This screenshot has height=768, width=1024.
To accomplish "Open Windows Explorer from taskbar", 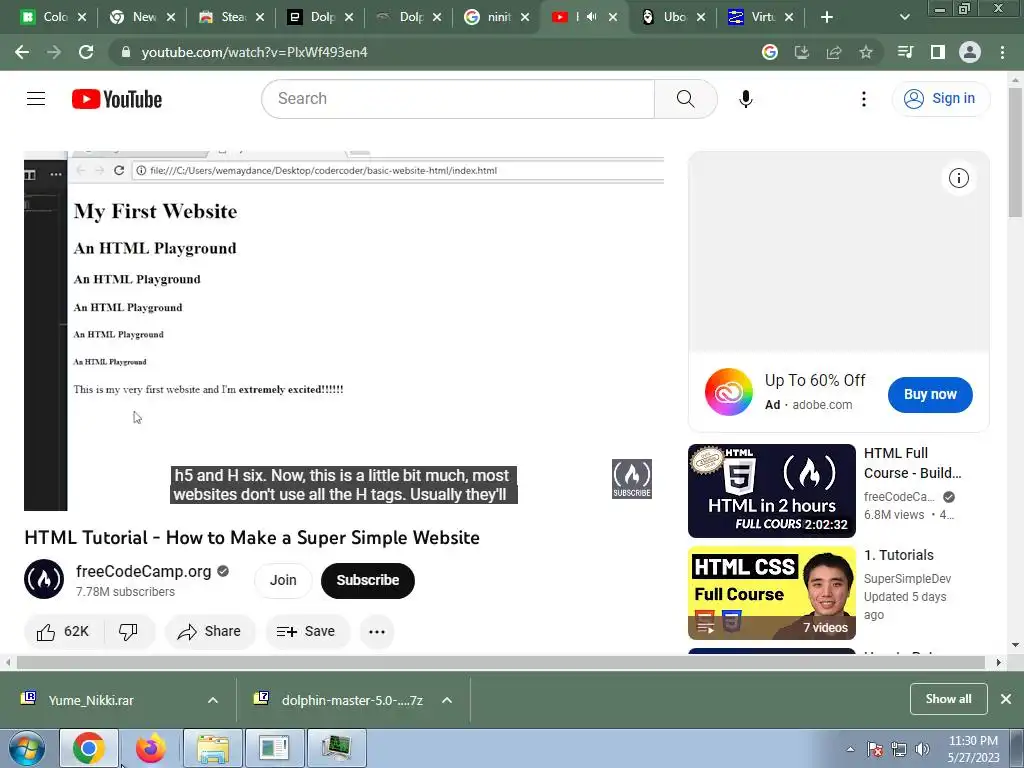I will (x=212, y=748).
